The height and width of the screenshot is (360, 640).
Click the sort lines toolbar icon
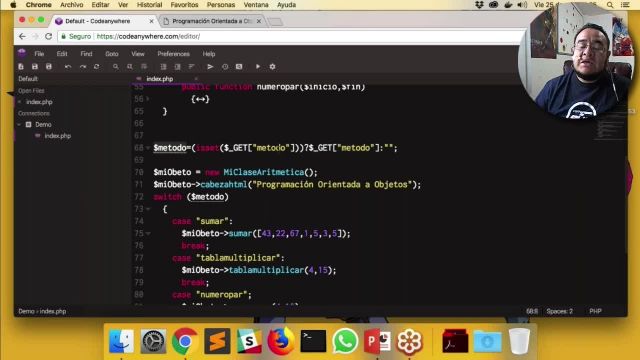pyautogui.click(x=191, y=67)
